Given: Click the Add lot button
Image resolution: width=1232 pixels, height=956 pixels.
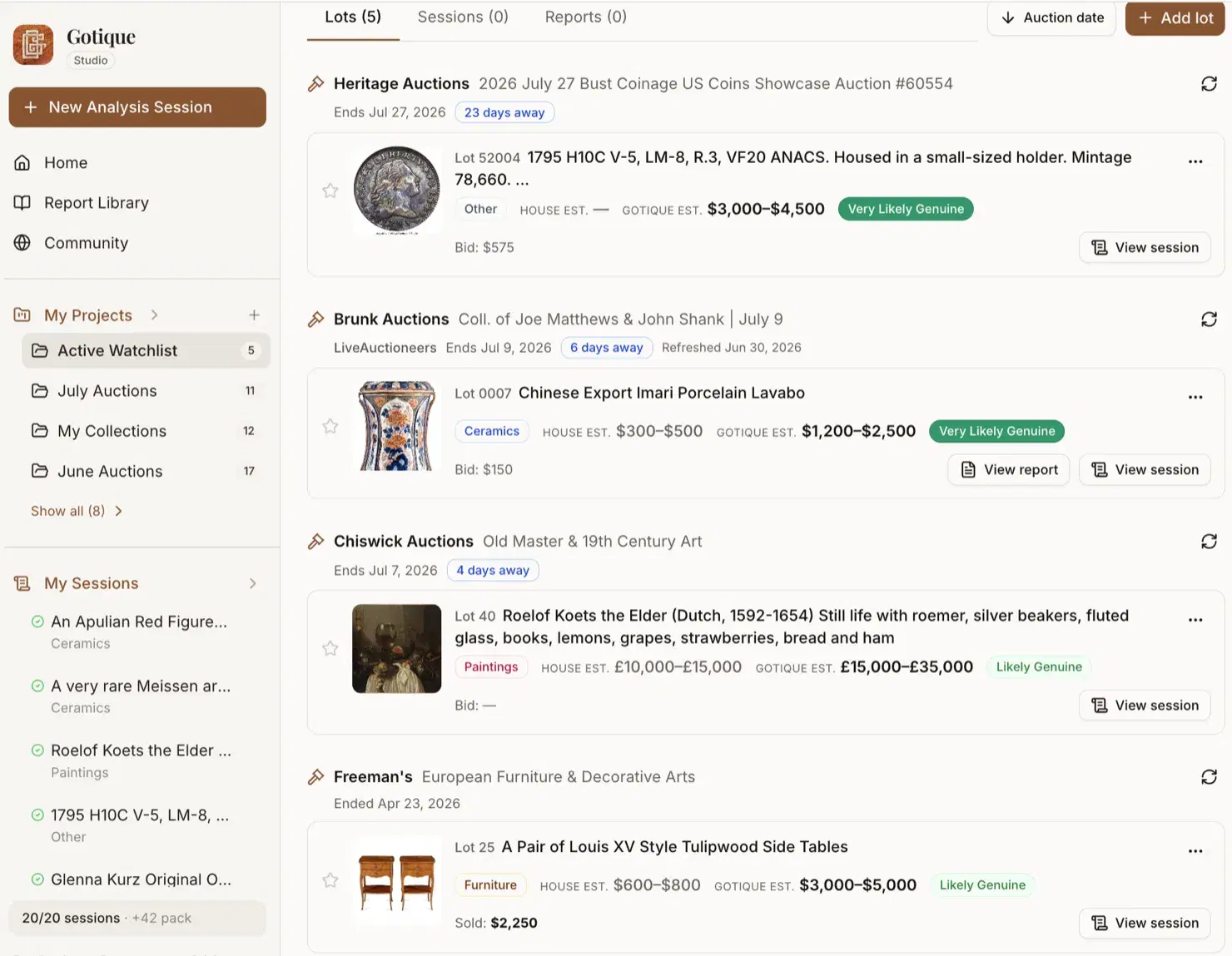Looking at the screenshot, I should click(1175, 18).
